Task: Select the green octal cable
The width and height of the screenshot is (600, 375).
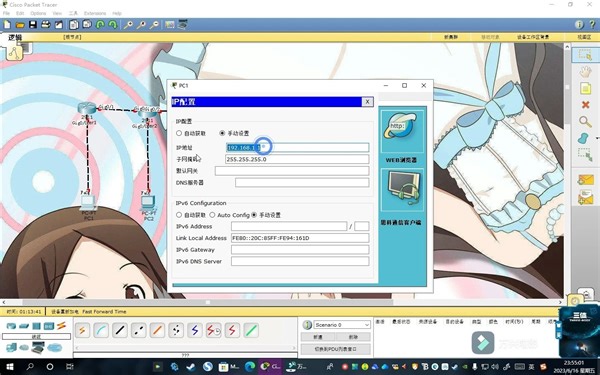Action: 251,330
